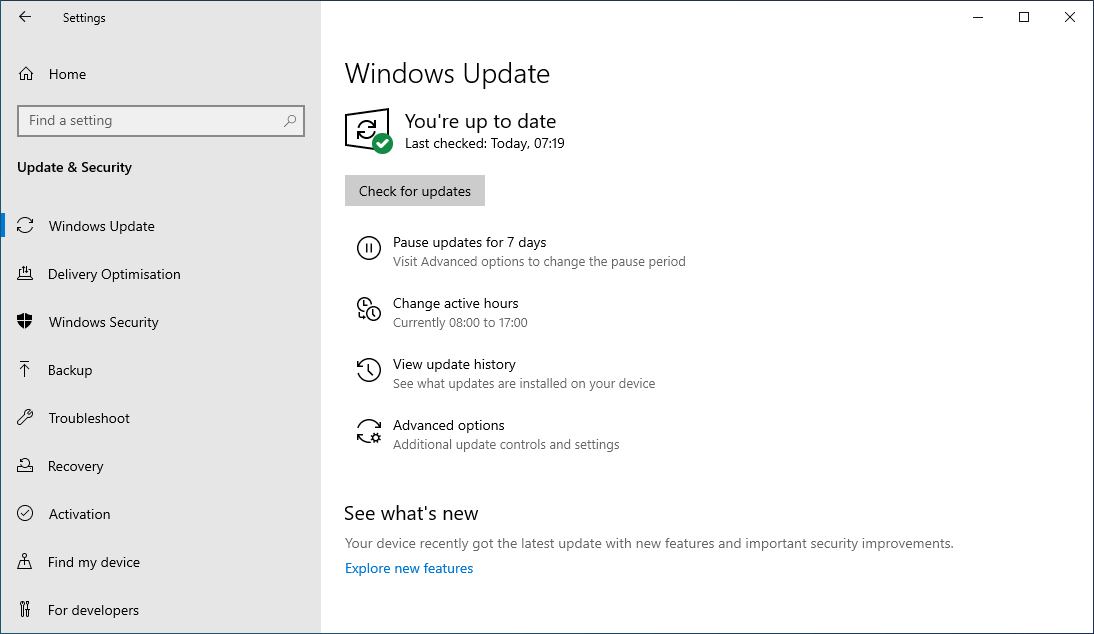1094x634 pixels.
Task: Maximize the Settings window
Action: point(1024,17)
